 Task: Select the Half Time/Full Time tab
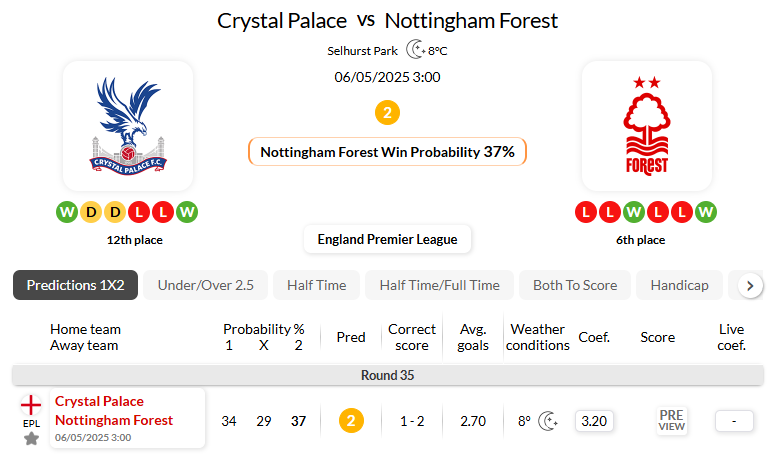point(439,285)
